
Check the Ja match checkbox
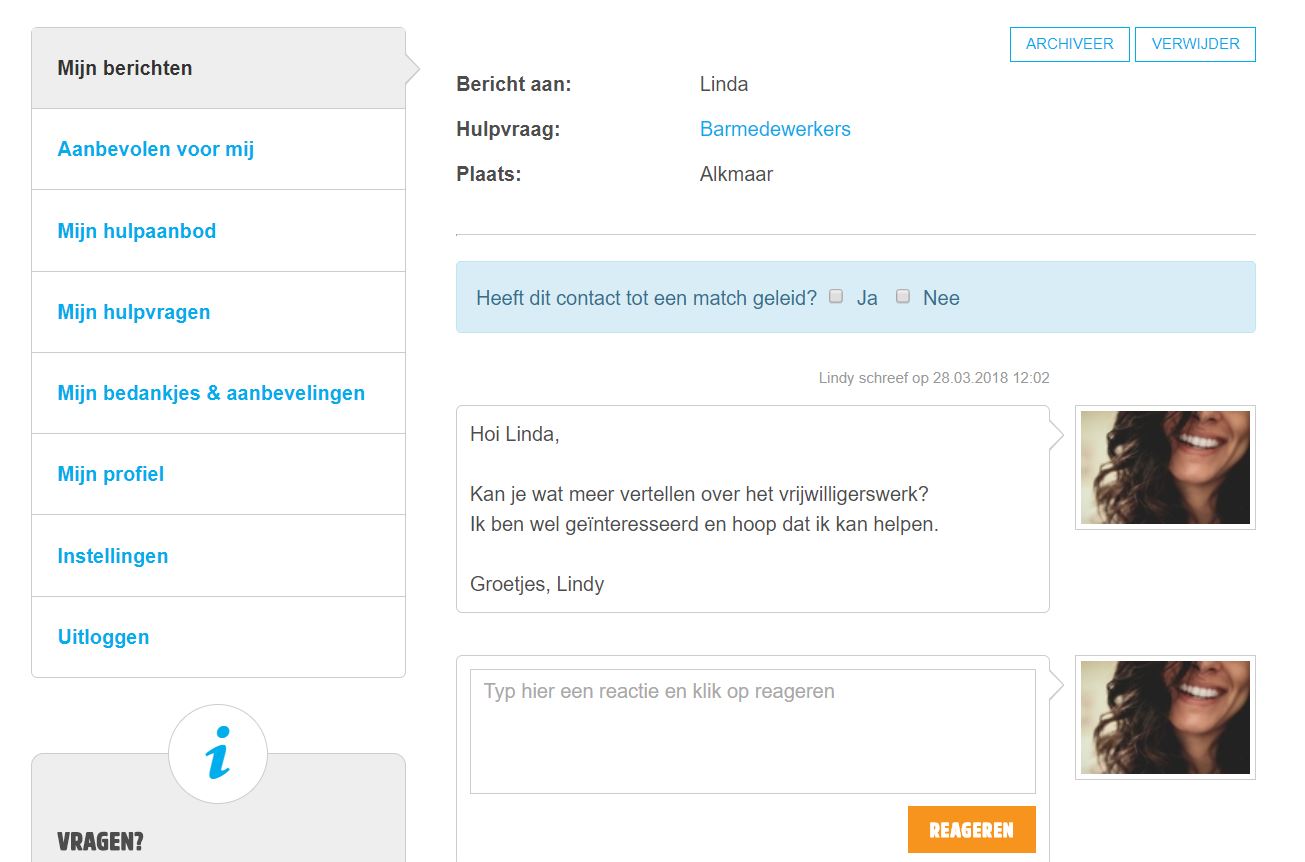(836, 296)
